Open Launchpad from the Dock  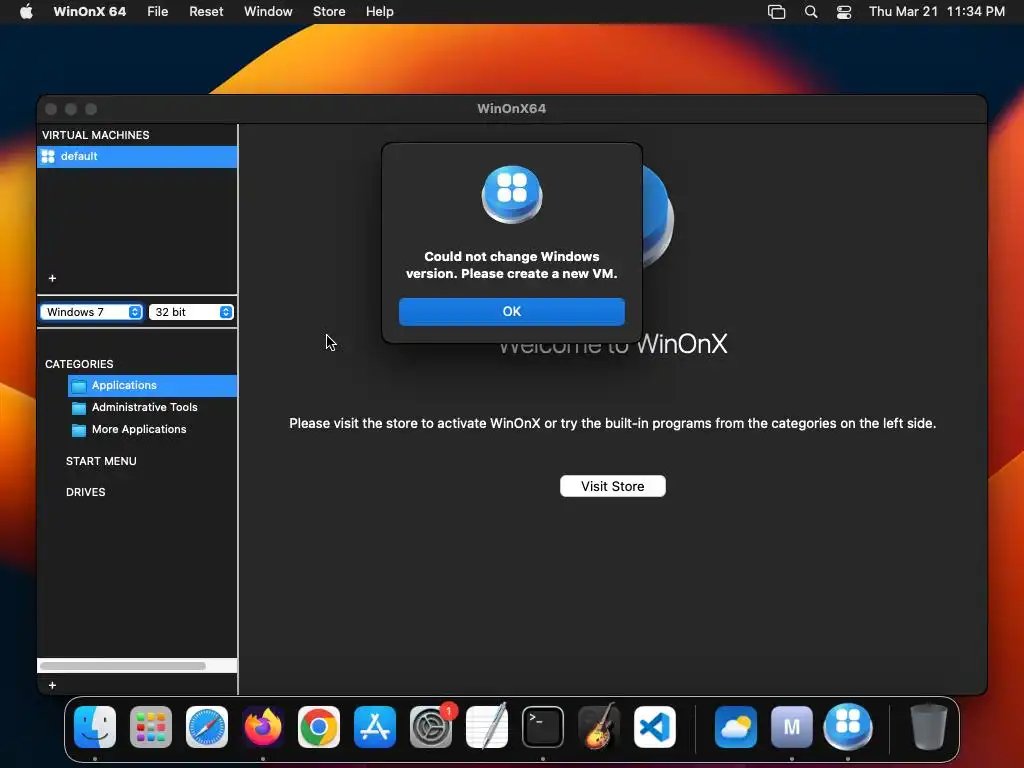[x=151, y=727]
